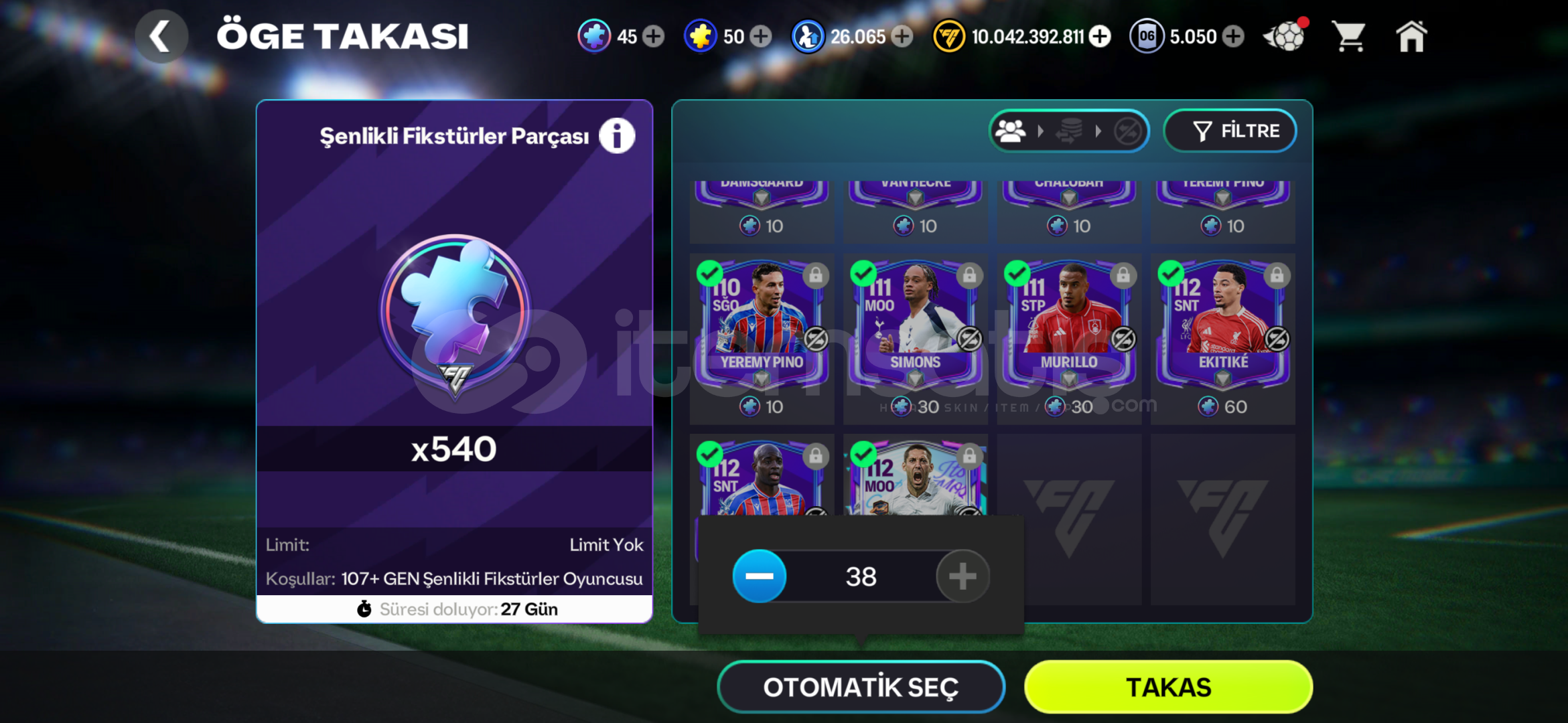Deselect the Ekitiké 112 card checkmark
The image size is (1568, 723).
point(1171,273)
